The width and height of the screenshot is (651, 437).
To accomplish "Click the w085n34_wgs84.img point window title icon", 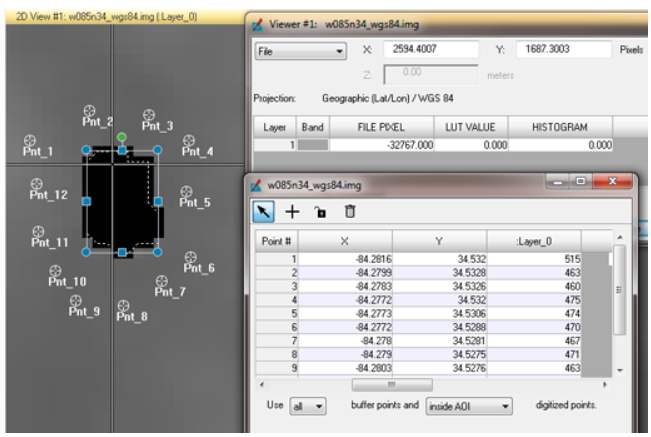I will (x=256, y=185).
